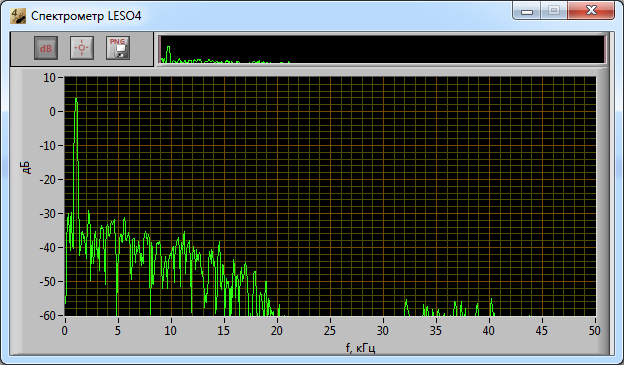The image size is (624, 365).
Task: Toggle the dB scale button
Action: click(x=46, y=48)
